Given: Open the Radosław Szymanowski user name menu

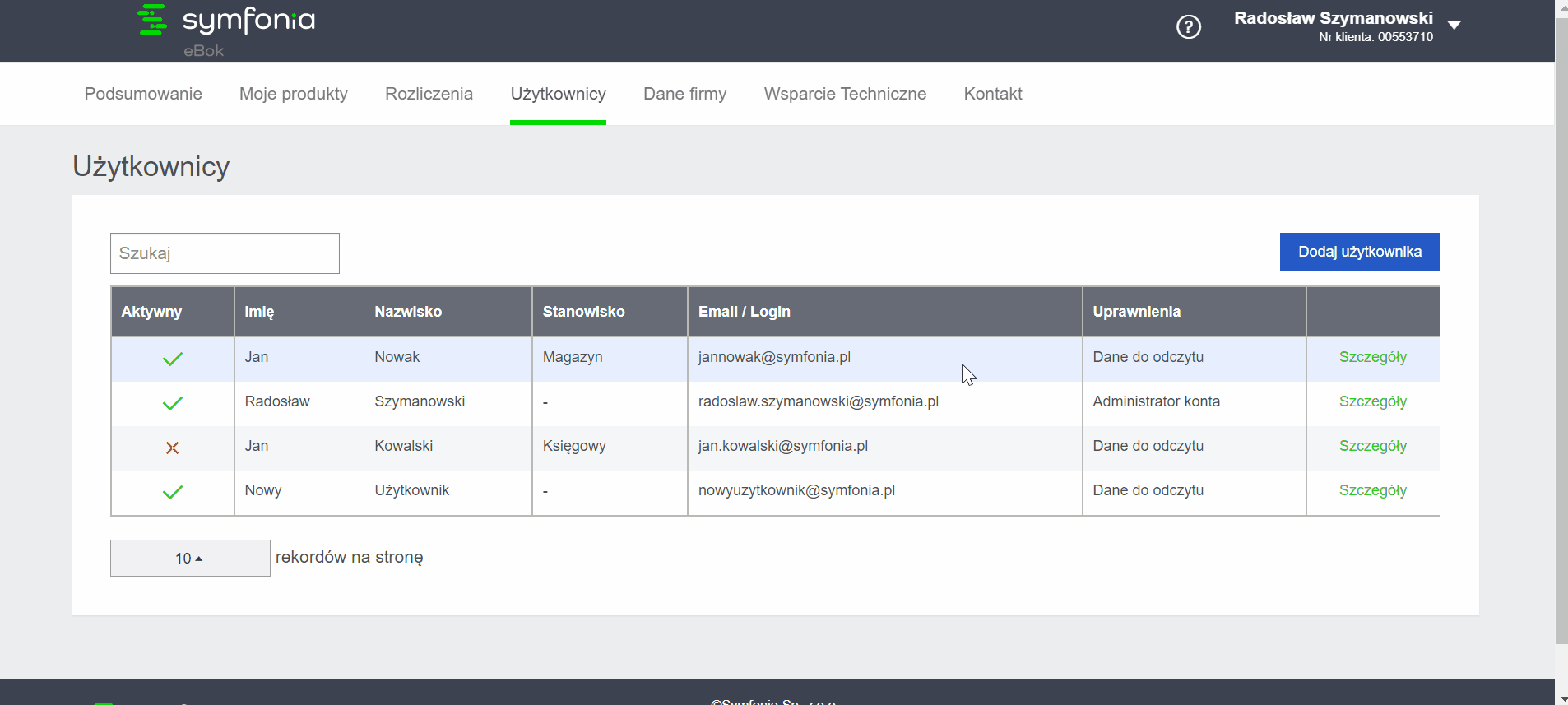Looking at the screenshot, I should 1333,18.
